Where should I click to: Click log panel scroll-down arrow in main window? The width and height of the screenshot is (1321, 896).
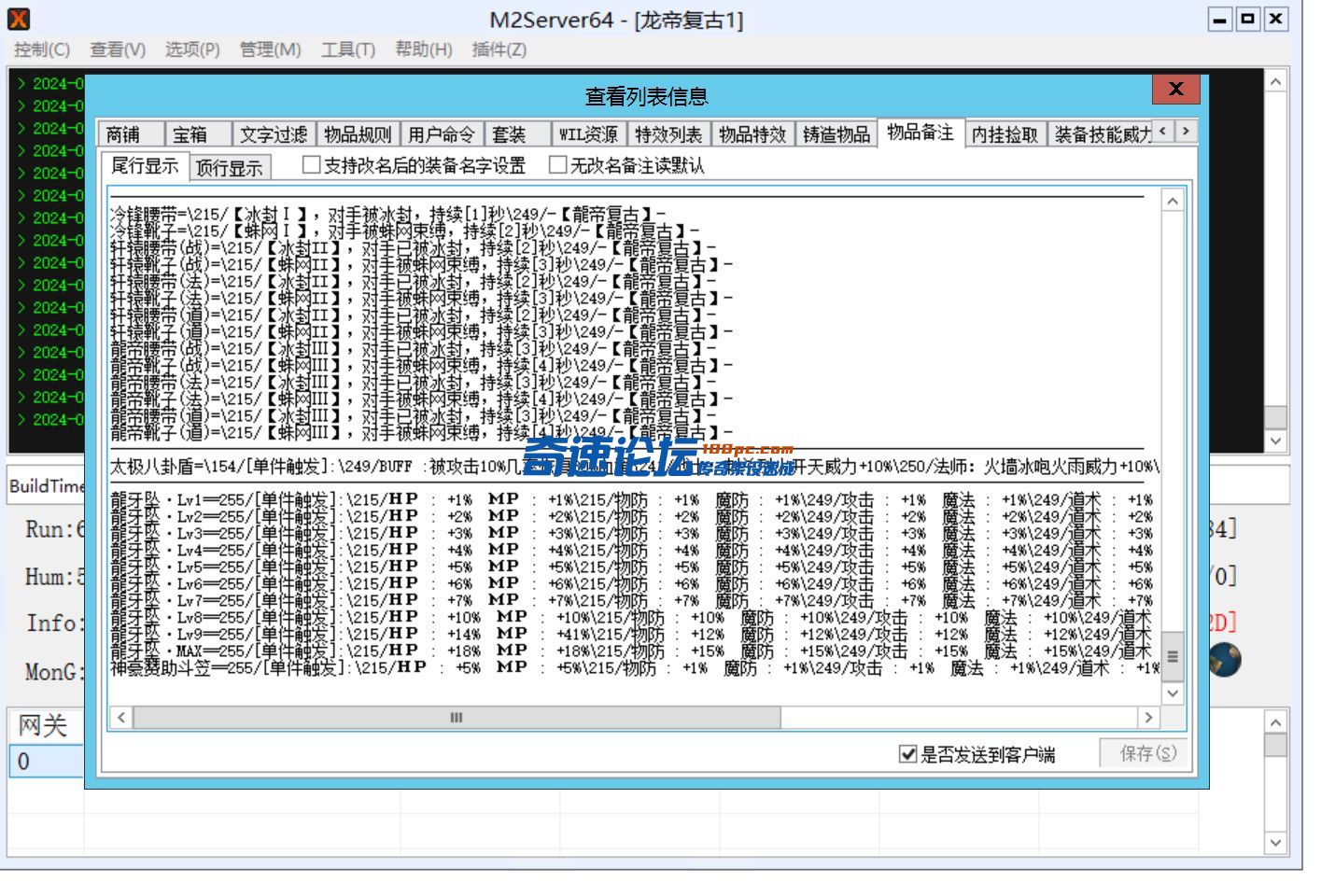click(1275, 441)
